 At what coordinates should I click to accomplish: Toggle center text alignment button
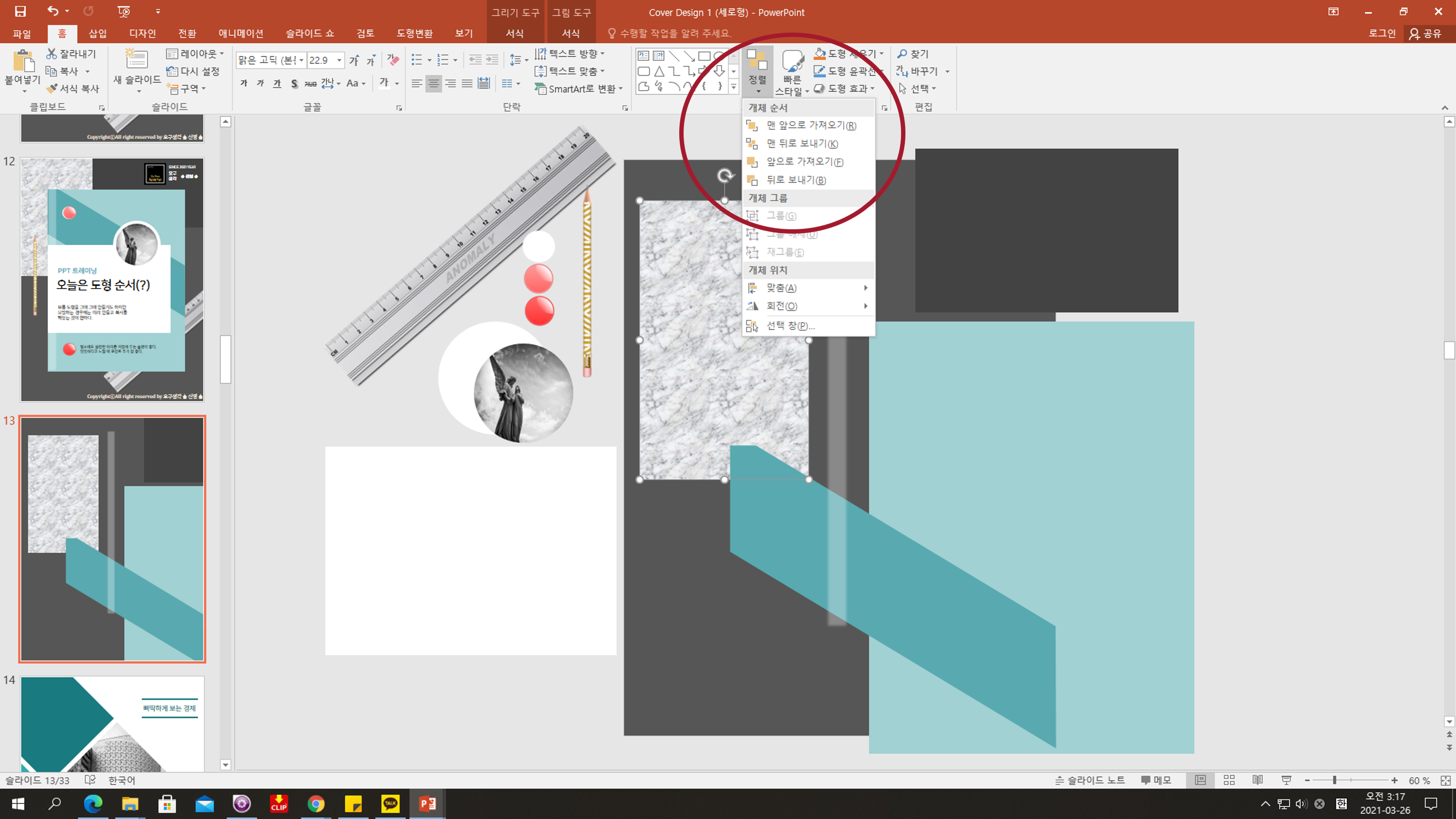tap(434, 84)
